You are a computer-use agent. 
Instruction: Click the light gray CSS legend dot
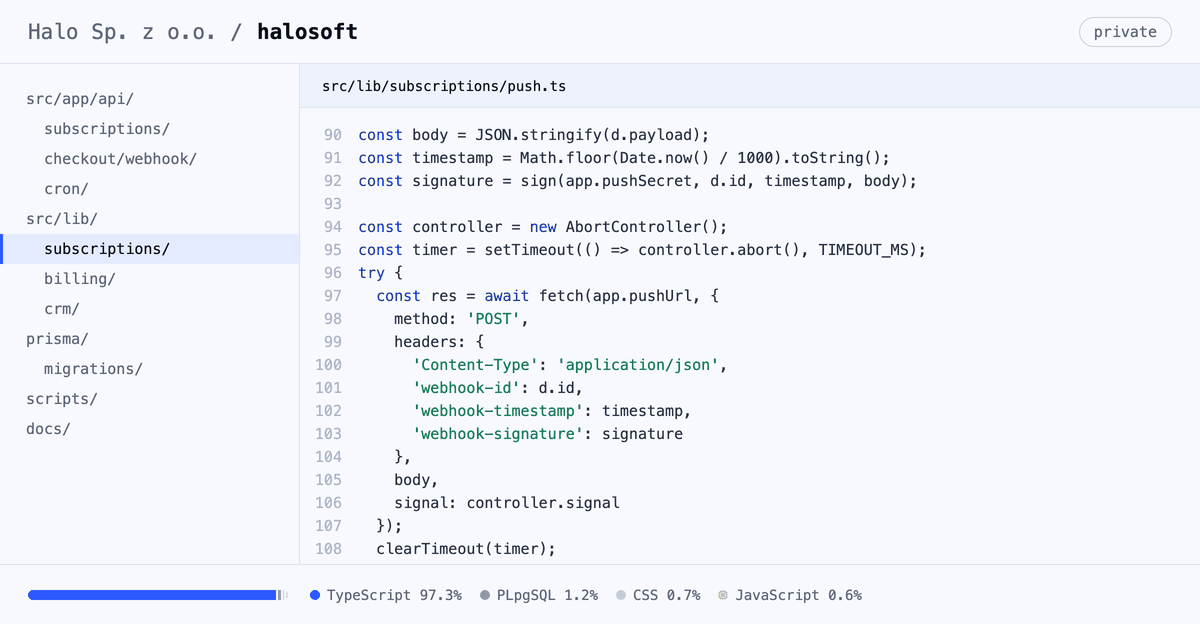click(621, 595)
